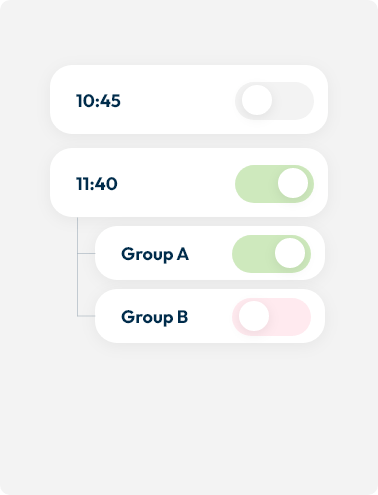Click the tree branch line leading to Group B
The width and height of the screenshot is (378, 495).
point(86,316)
